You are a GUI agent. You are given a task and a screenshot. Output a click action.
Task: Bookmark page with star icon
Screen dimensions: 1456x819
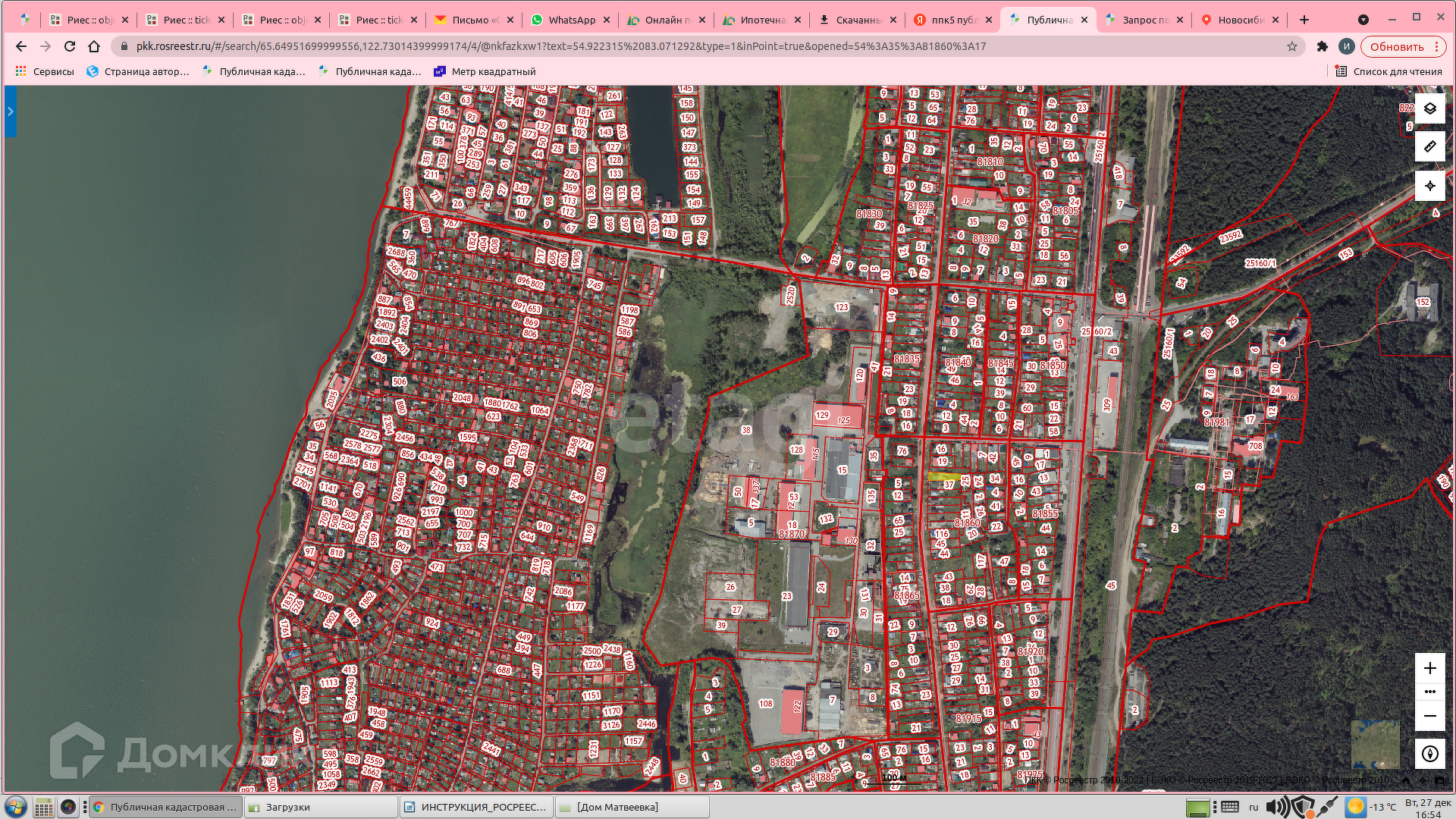click(1292, 46)
